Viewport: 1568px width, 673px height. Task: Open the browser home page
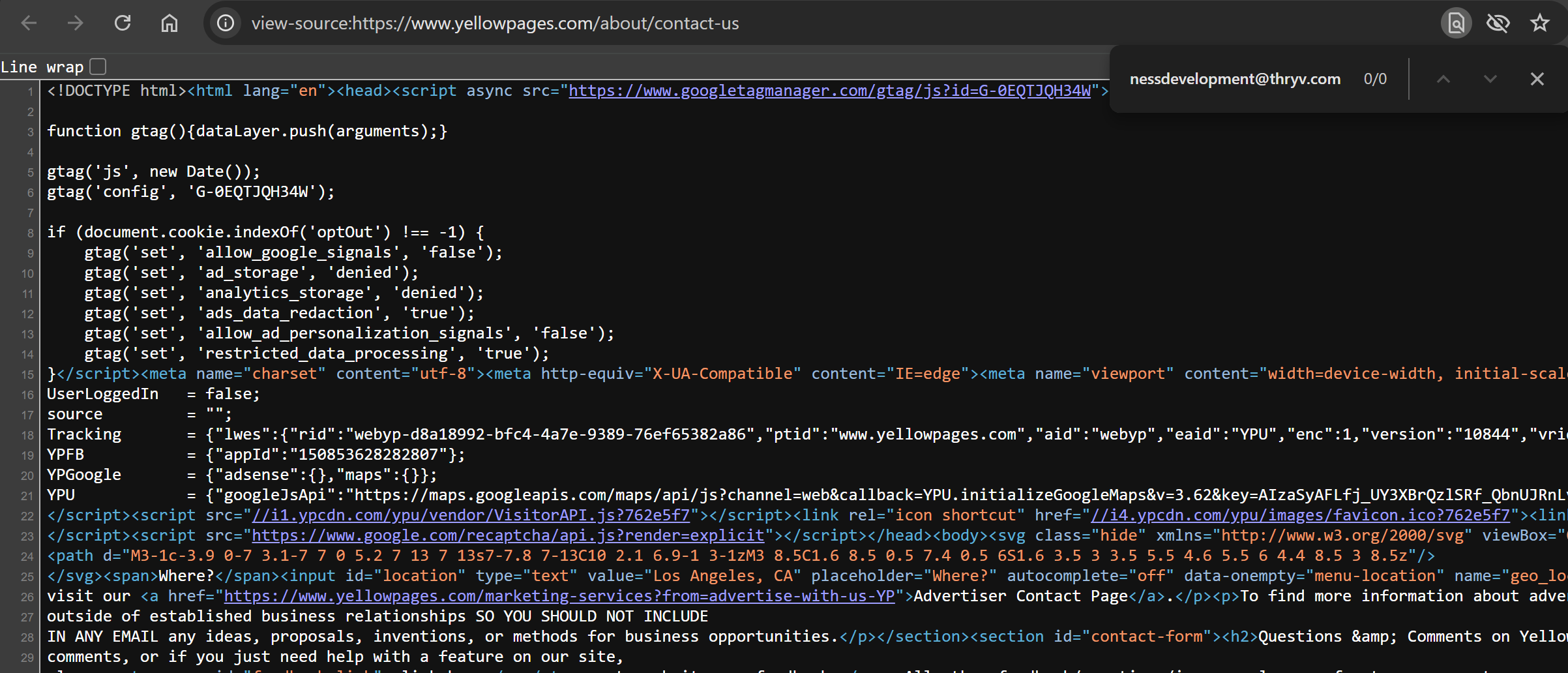(x=169, y=23)
